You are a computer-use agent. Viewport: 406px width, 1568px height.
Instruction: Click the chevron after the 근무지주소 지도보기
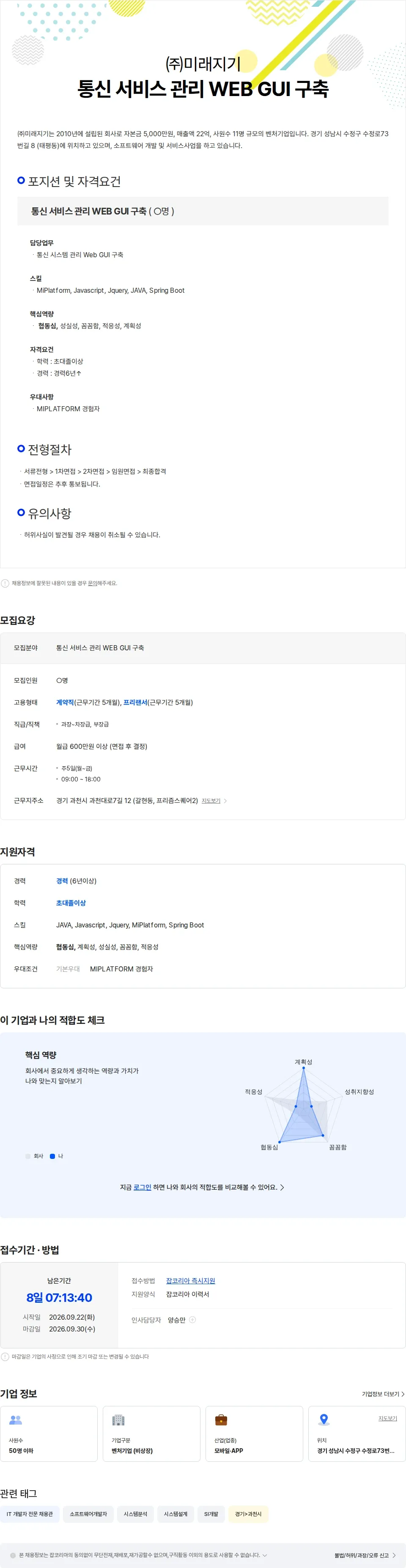coord(225,801)
